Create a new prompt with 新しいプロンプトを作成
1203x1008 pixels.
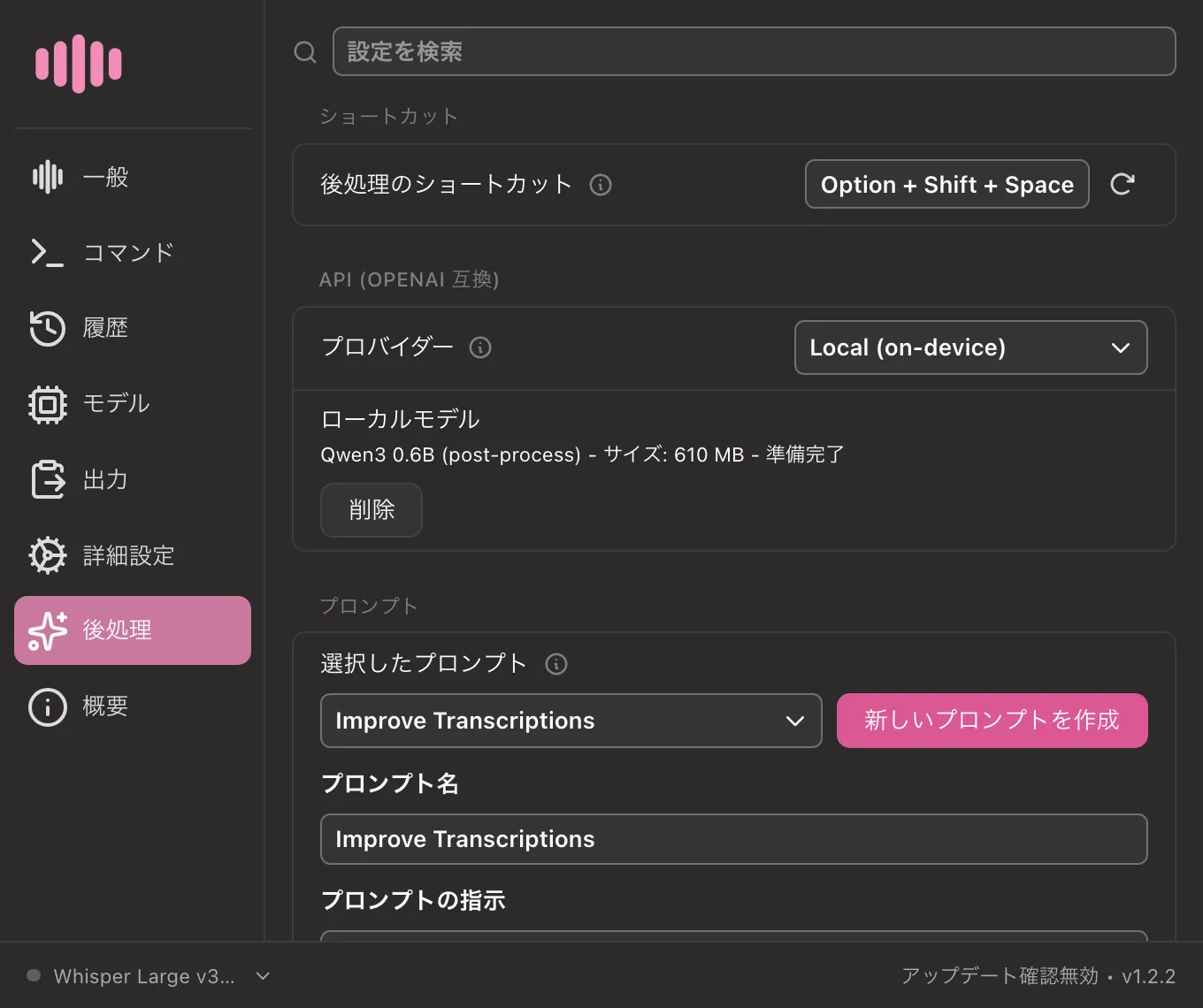point(992,721)
